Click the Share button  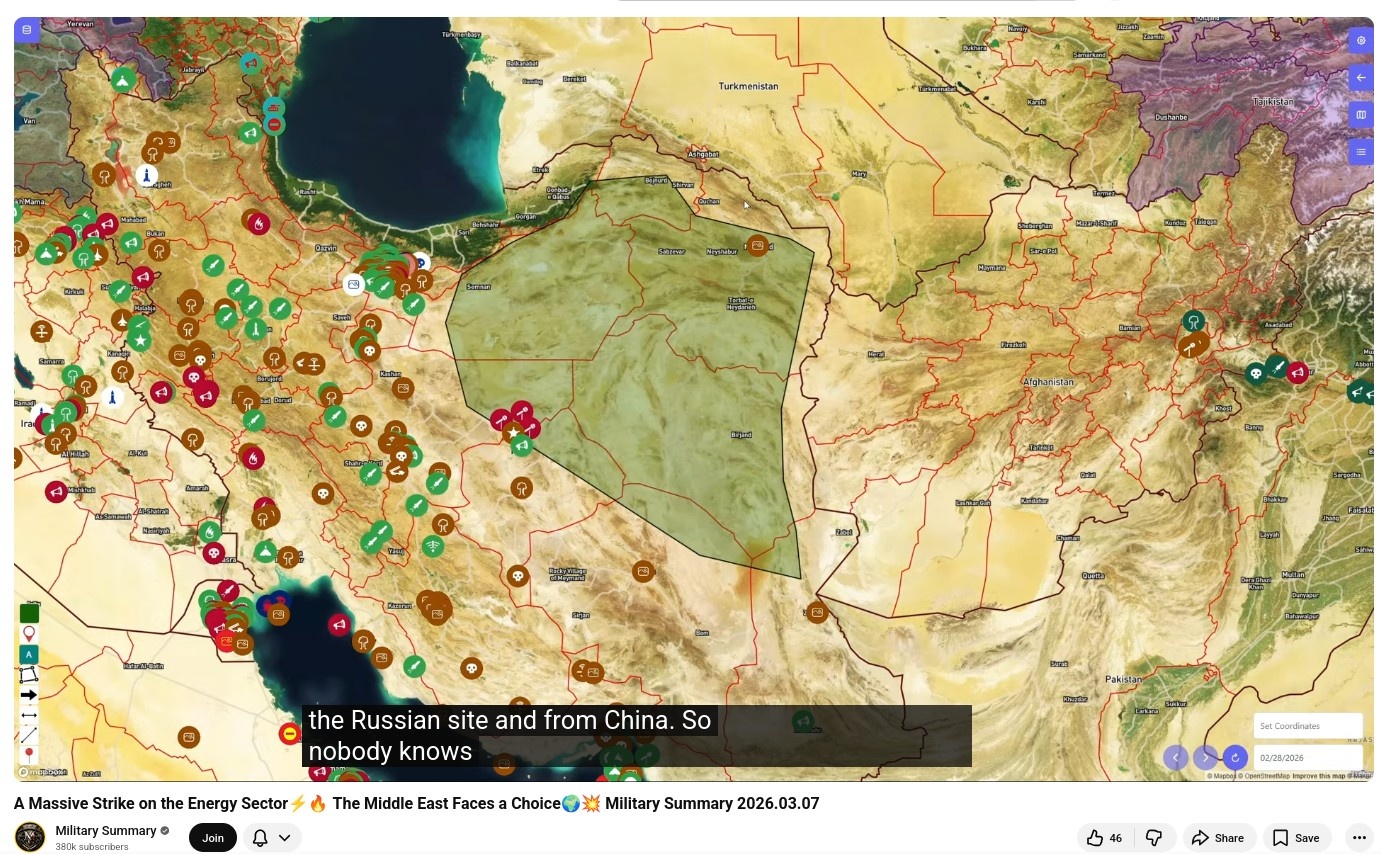[x=1217, y=838]
